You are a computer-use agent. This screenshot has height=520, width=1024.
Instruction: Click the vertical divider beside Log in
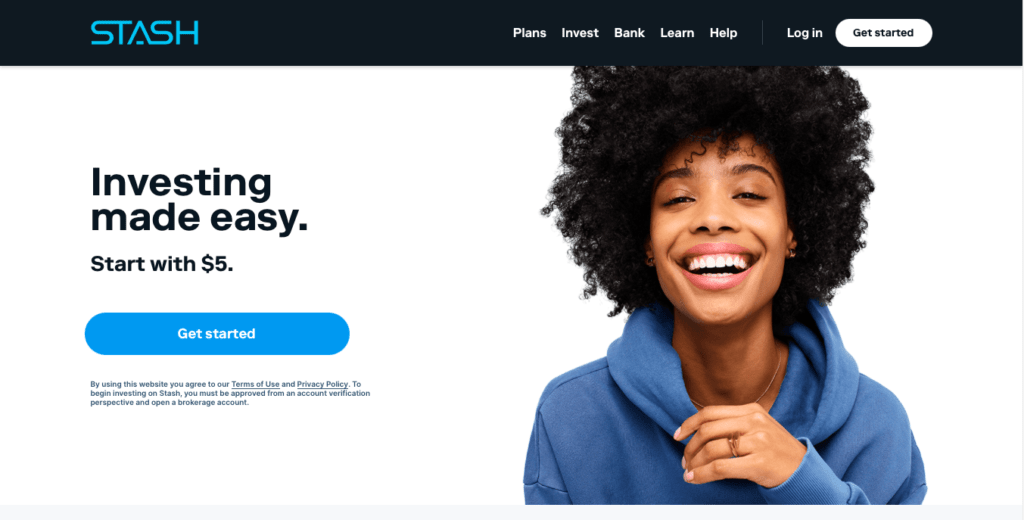point(762,33)
